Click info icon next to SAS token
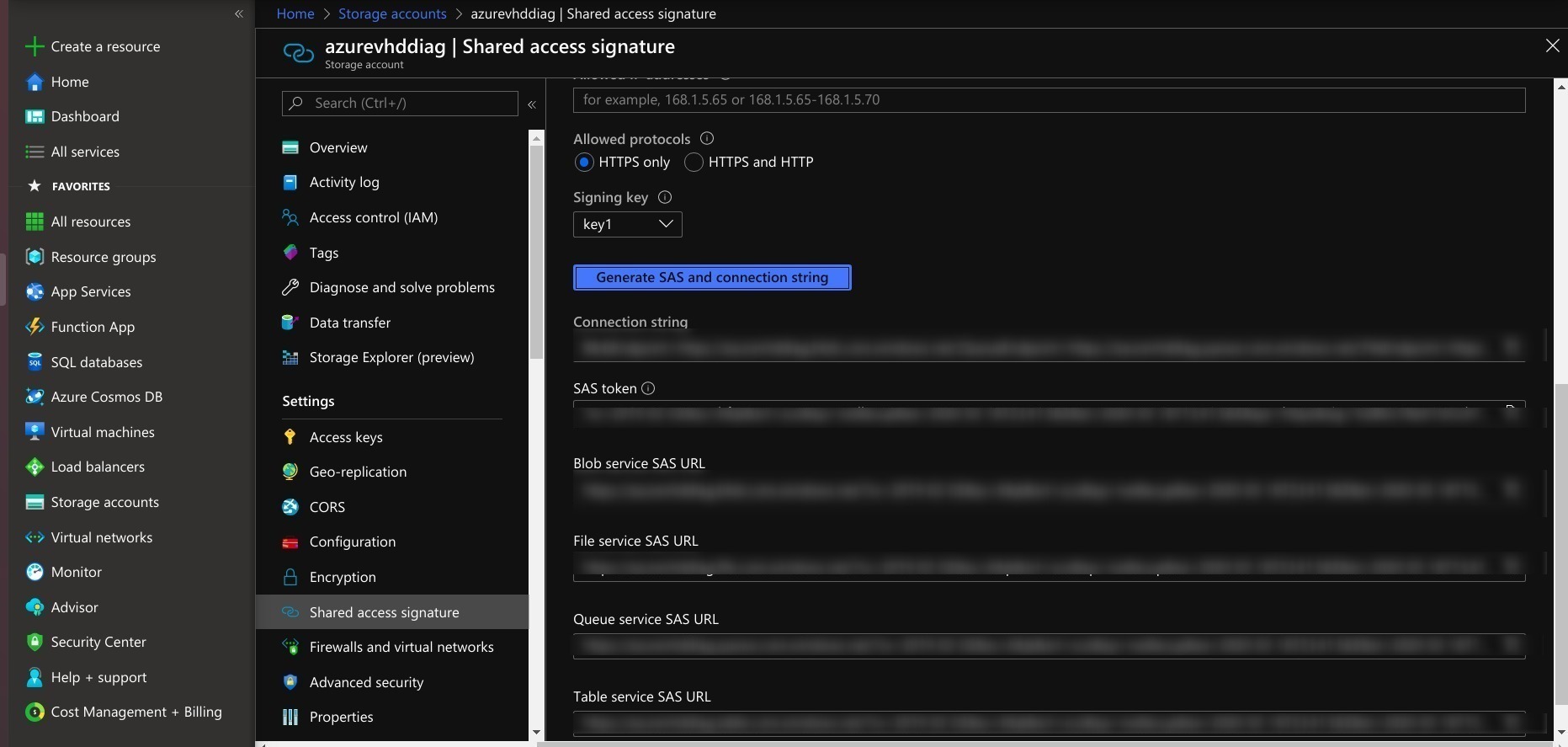Image resolution: width=1568 pixels, height=747 pixels. pyautogui.click(x=648, y=388)
